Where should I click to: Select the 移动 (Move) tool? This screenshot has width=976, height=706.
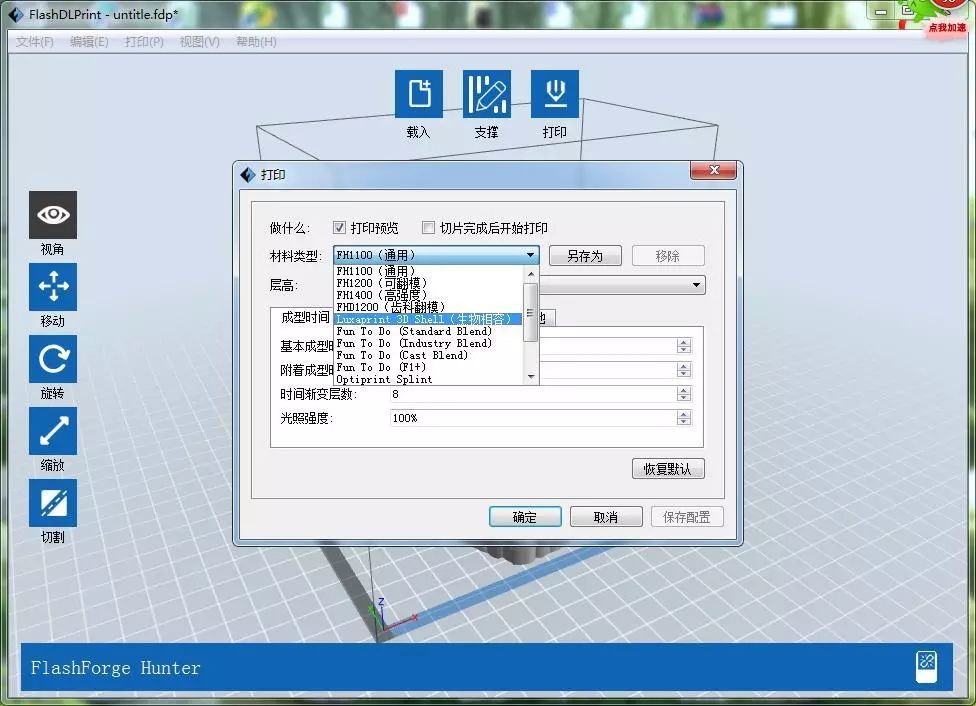pos(53,287)
